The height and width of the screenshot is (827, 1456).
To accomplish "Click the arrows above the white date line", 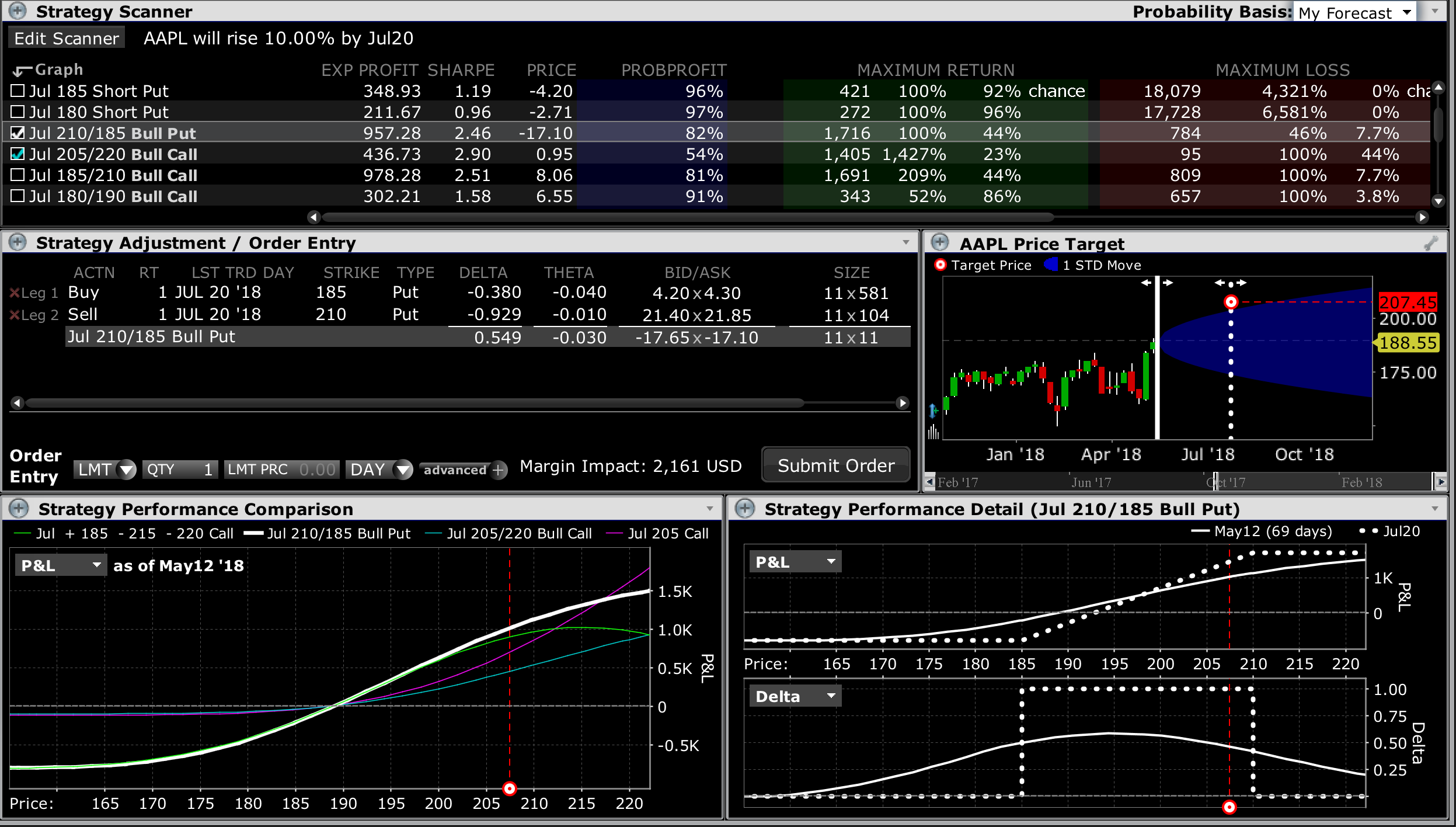I will [x=1157, y=283].
